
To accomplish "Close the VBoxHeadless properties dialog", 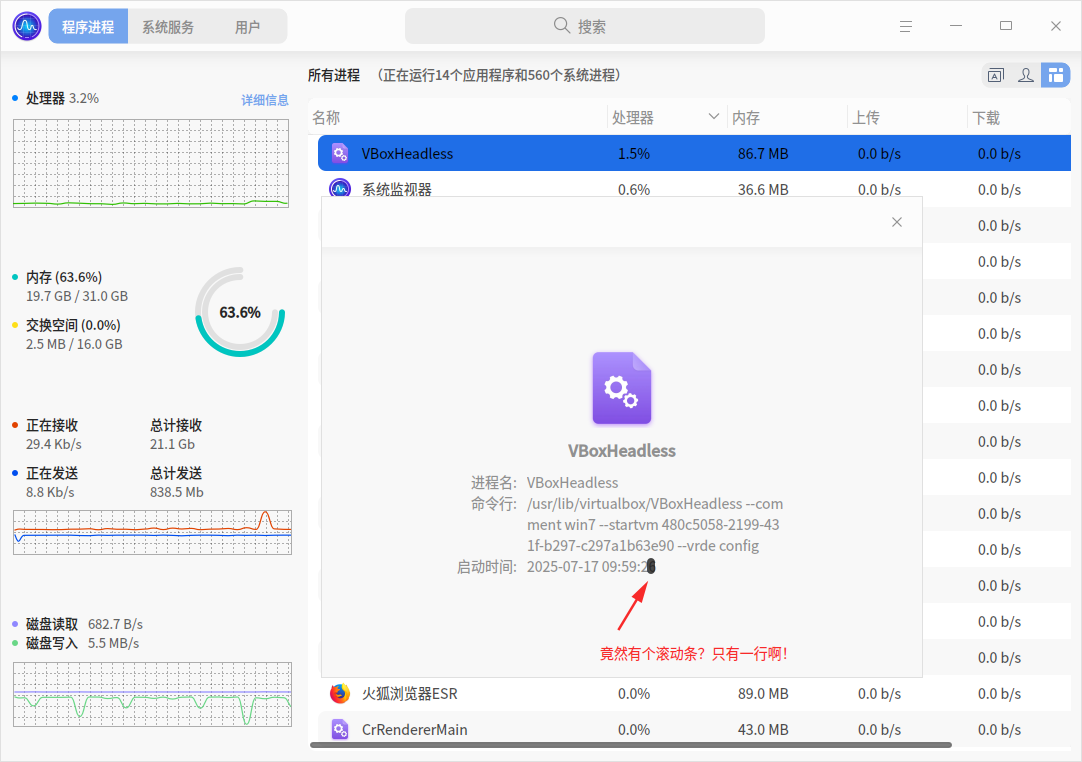I will [x=896, y=222].
